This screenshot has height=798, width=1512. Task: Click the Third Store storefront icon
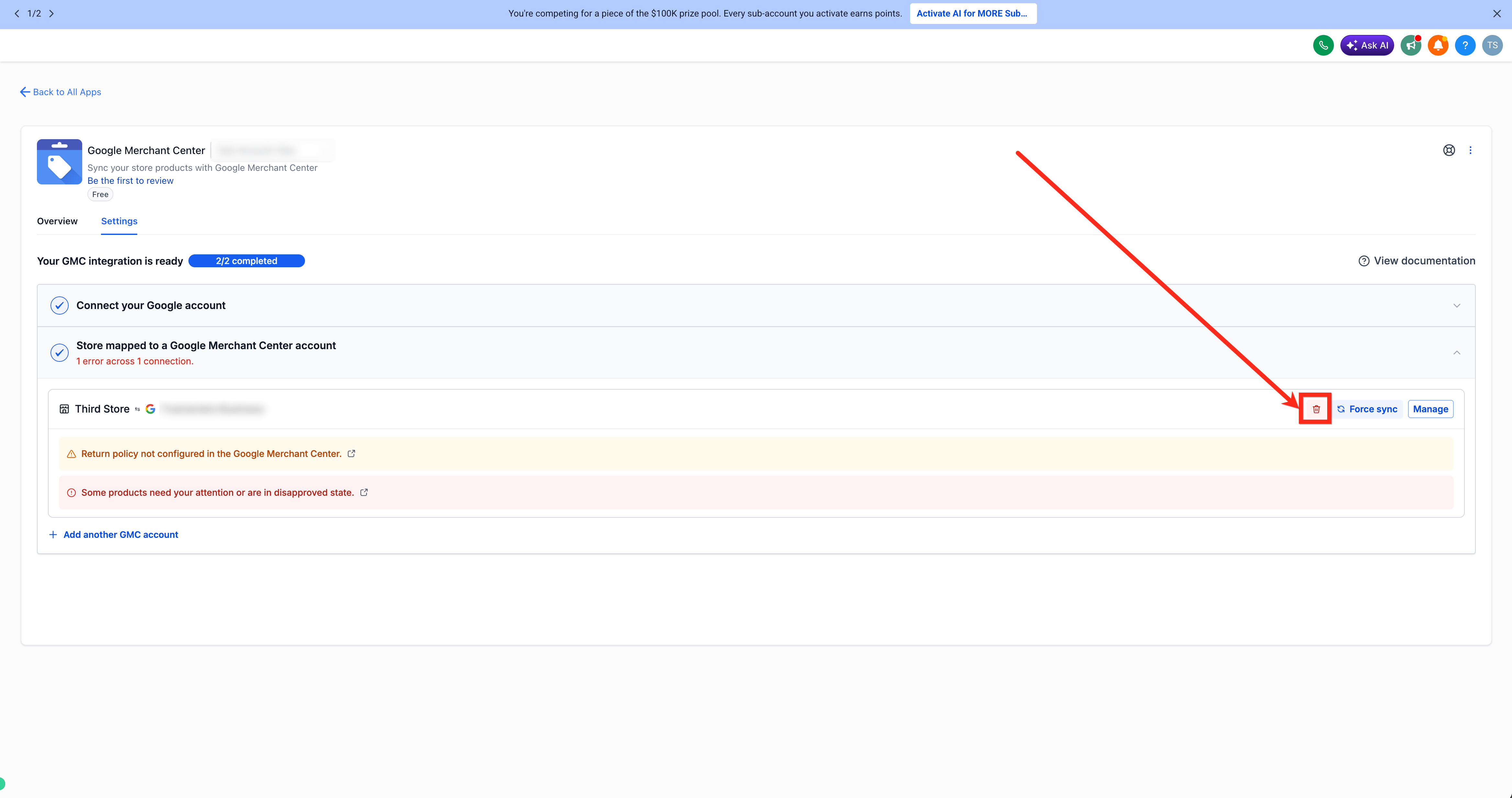(x=64, y=409)
